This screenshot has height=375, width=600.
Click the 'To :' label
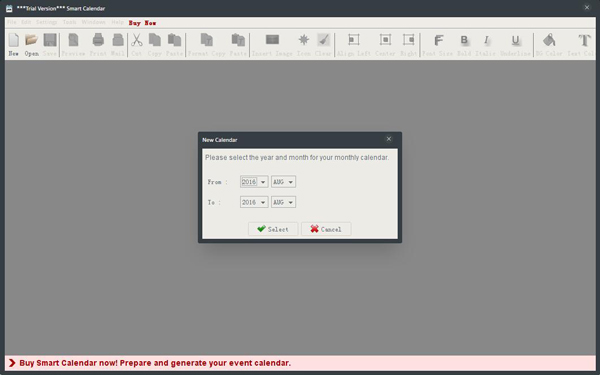tap(214, 202)
